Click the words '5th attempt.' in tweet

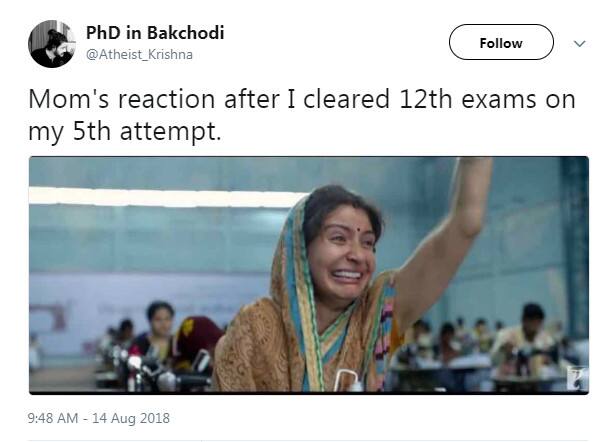click(147, 132)
